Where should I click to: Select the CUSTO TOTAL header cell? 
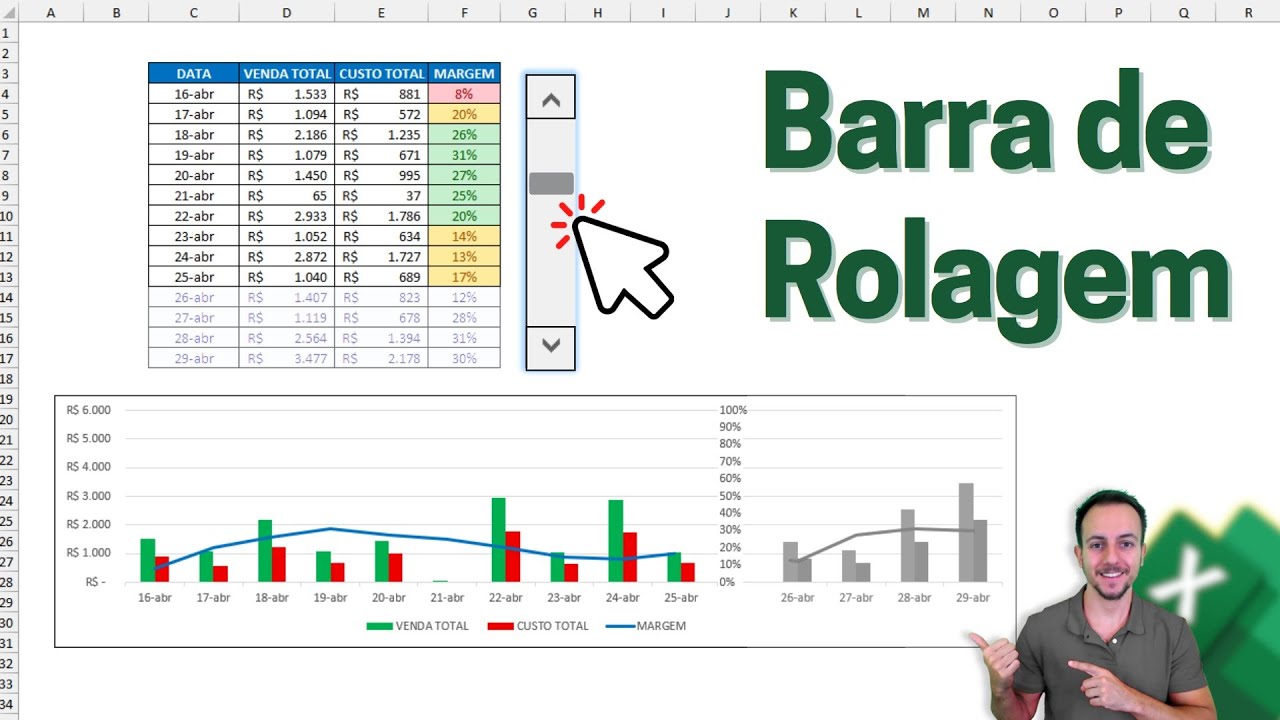pos(381,73)
